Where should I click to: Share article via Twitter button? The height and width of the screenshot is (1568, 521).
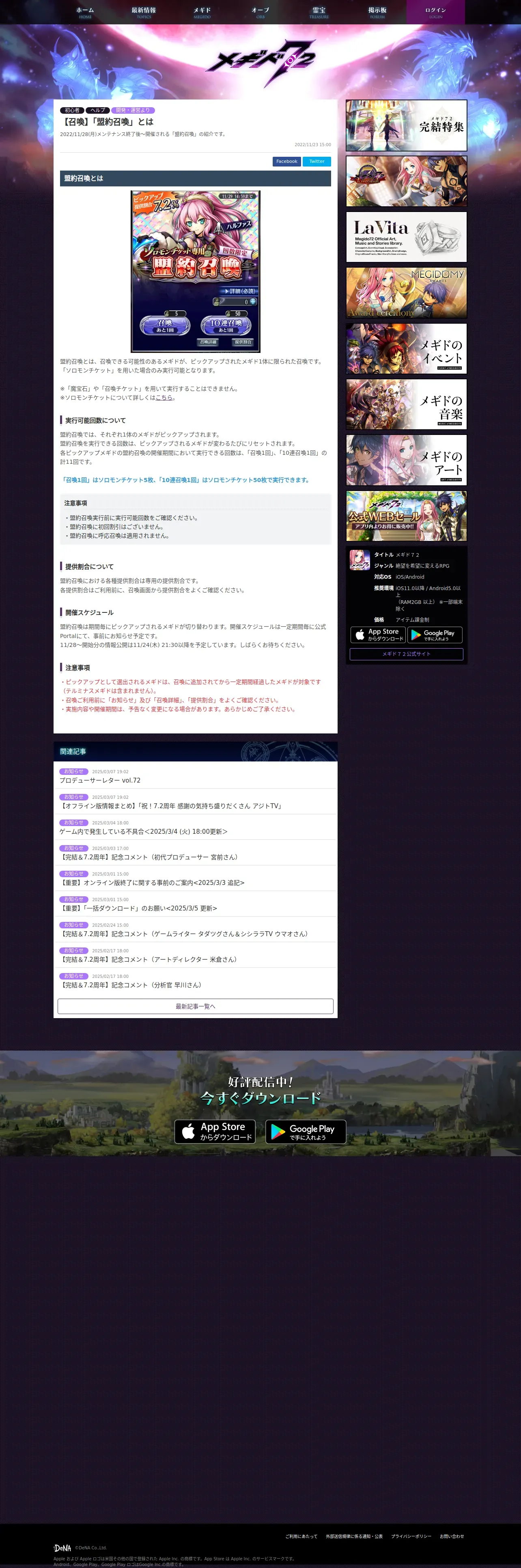tap(317, 161)
